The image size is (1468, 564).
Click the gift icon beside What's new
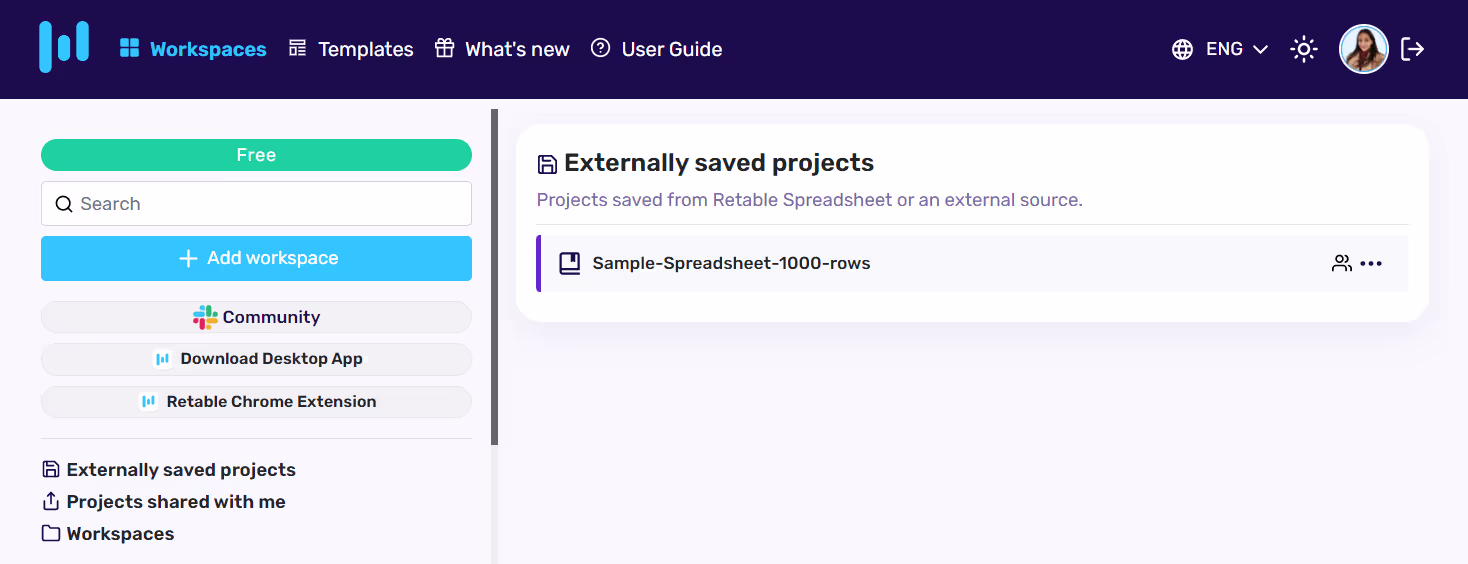coord(444,48)
